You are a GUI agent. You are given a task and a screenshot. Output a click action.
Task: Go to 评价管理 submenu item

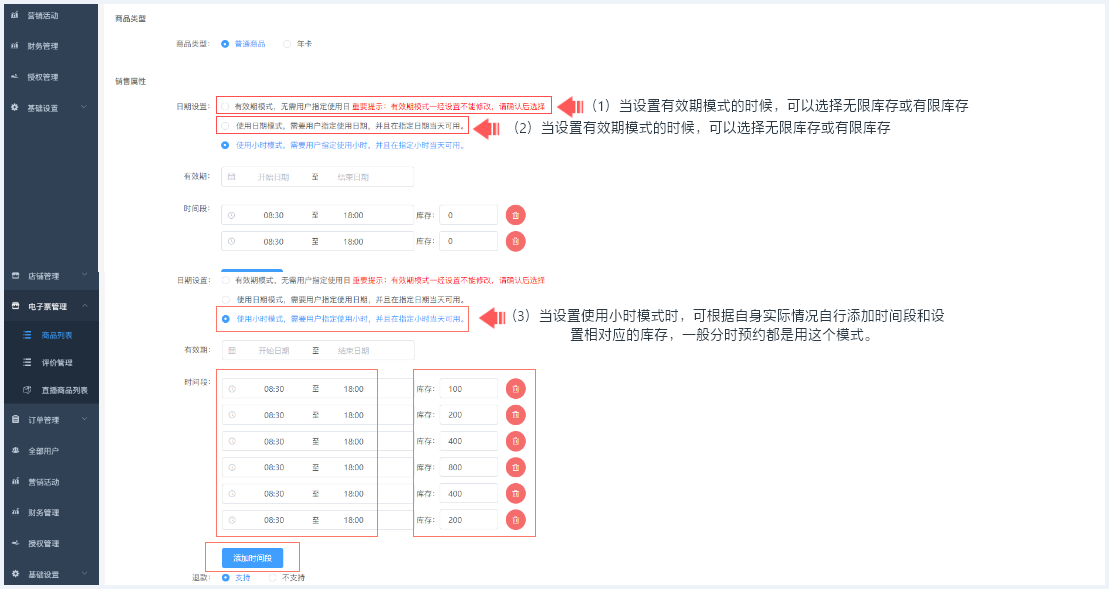pos(56,363)
